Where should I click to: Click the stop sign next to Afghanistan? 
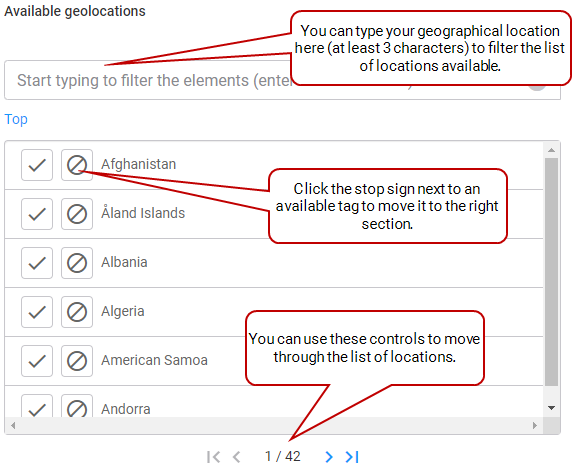pos(77,165)
